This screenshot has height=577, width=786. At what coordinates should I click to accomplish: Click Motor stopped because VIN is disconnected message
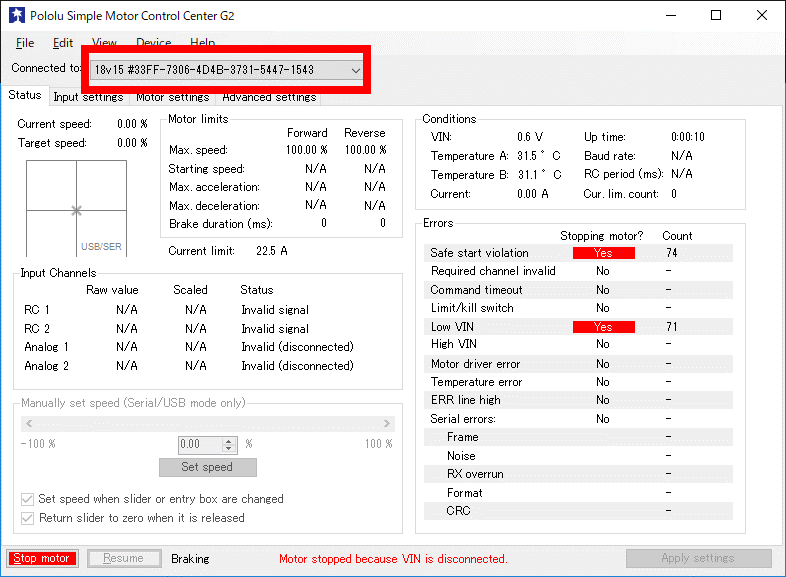pyautogui.click(x=393, y=559)
